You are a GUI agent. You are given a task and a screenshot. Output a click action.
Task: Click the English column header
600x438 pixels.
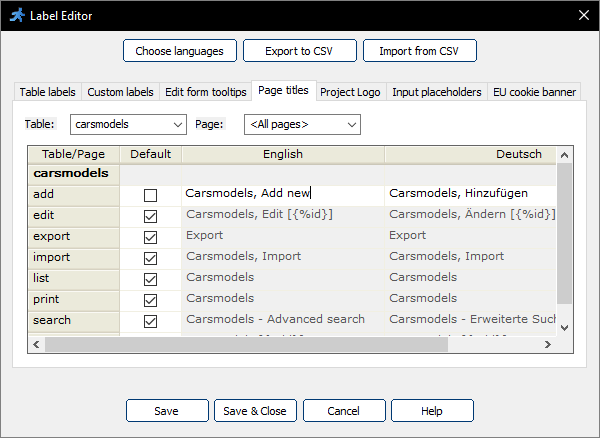[283, 154]
